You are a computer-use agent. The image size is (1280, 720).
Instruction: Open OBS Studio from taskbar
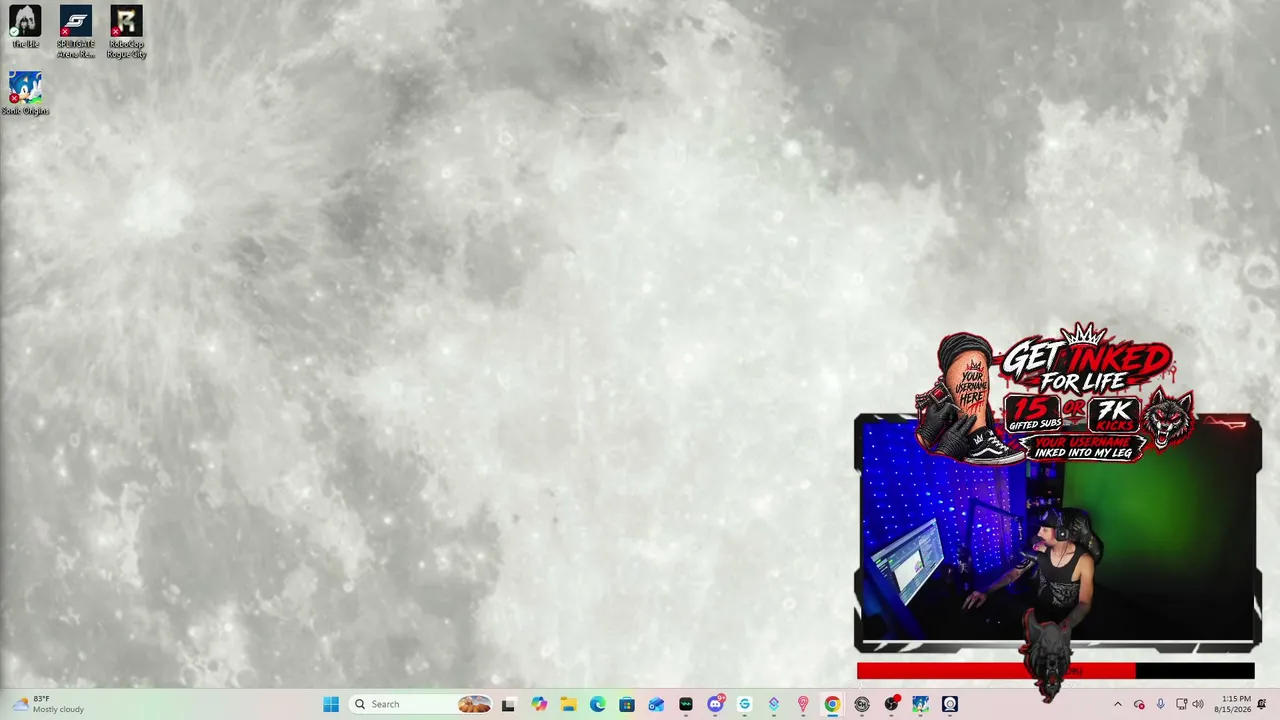(891, 704)
